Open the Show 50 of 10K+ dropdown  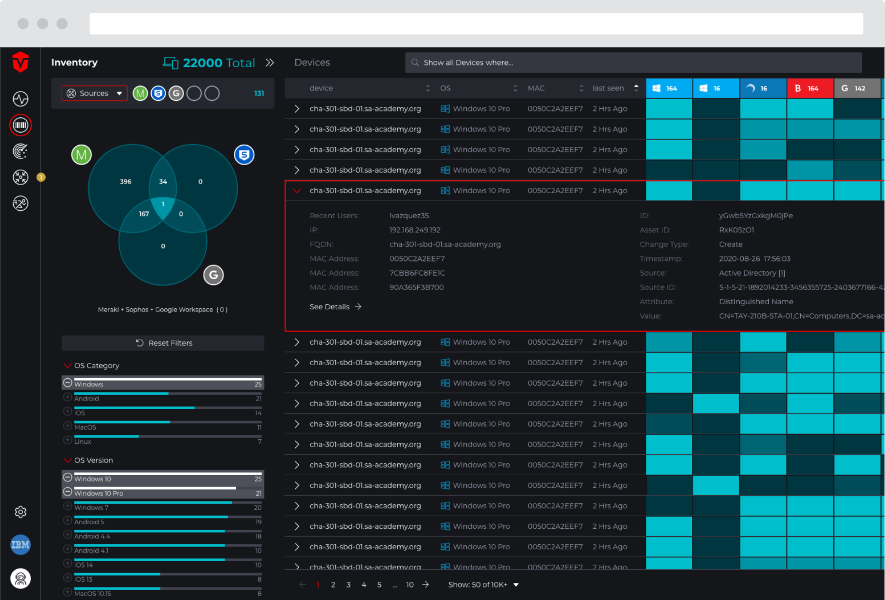(483, 585)
